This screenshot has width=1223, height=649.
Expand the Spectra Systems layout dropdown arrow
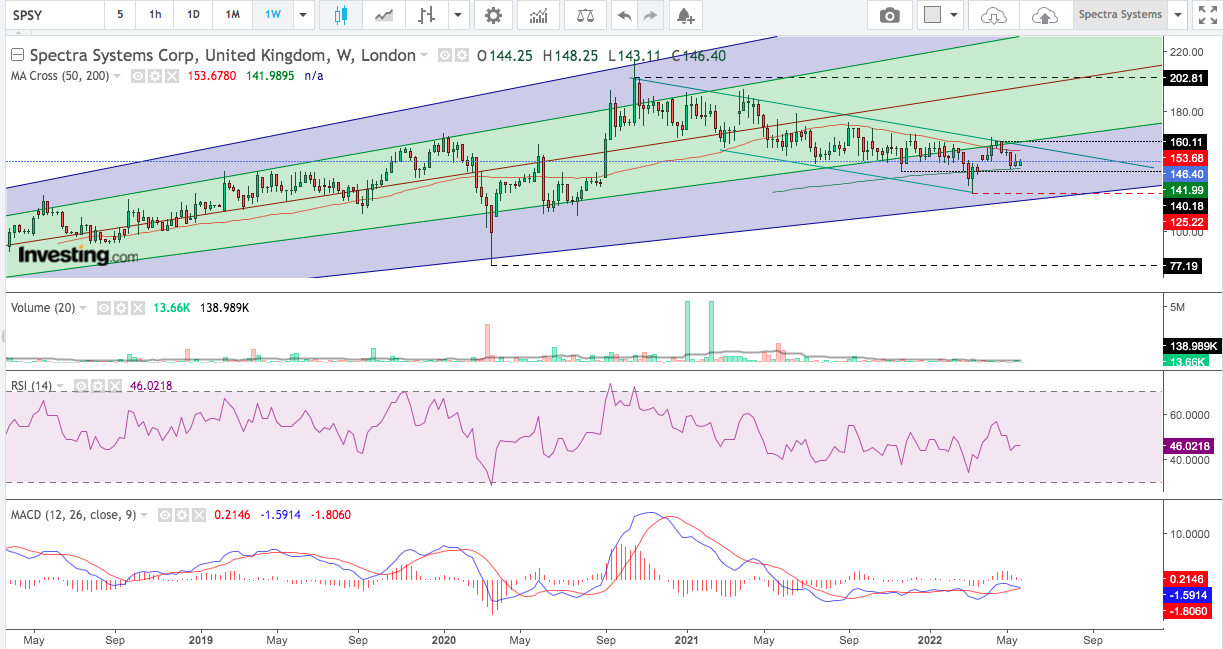[x=1178, y=15]
